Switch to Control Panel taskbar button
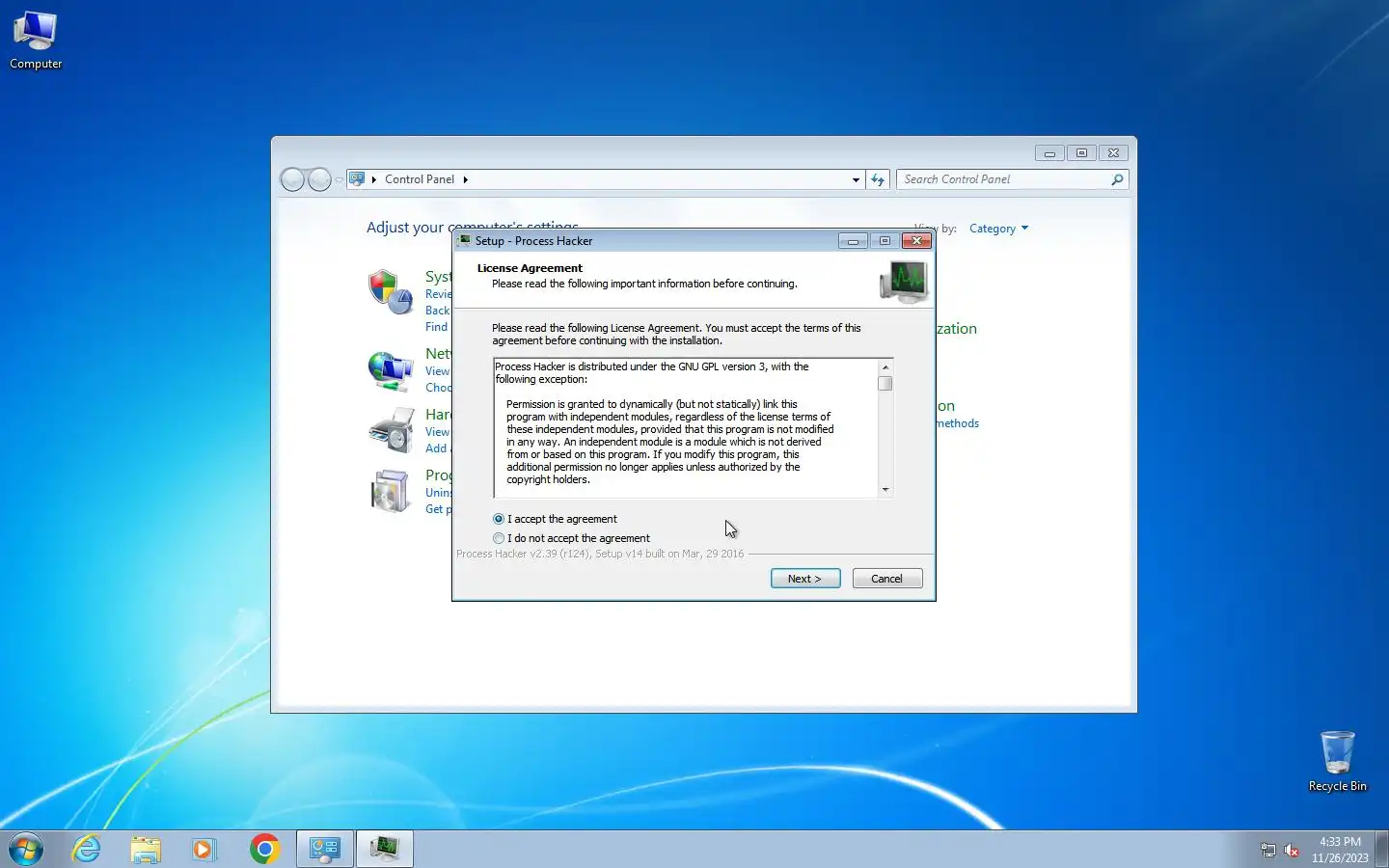 324,849
